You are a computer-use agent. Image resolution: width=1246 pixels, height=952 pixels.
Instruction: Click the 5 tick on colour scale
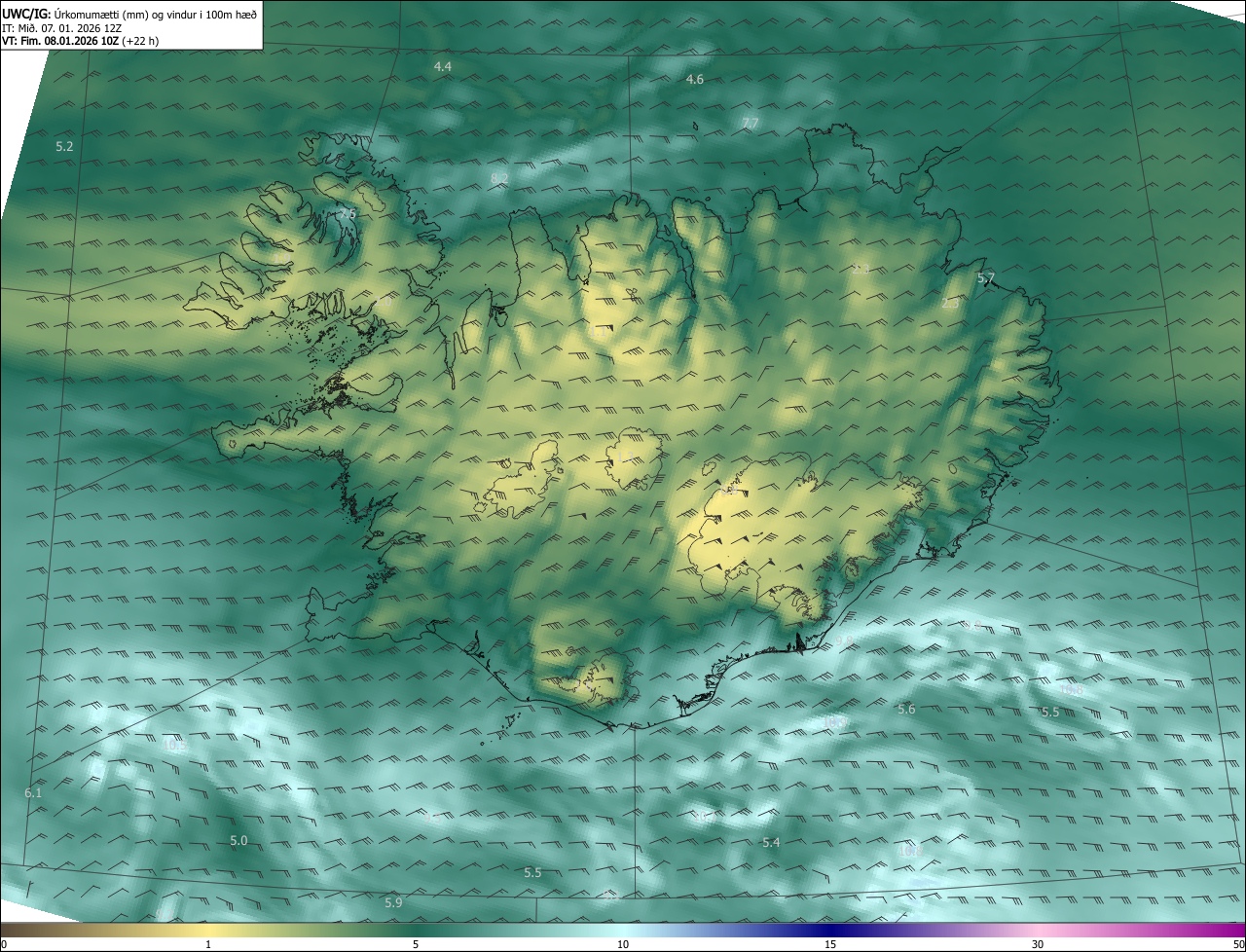[416, 944]
